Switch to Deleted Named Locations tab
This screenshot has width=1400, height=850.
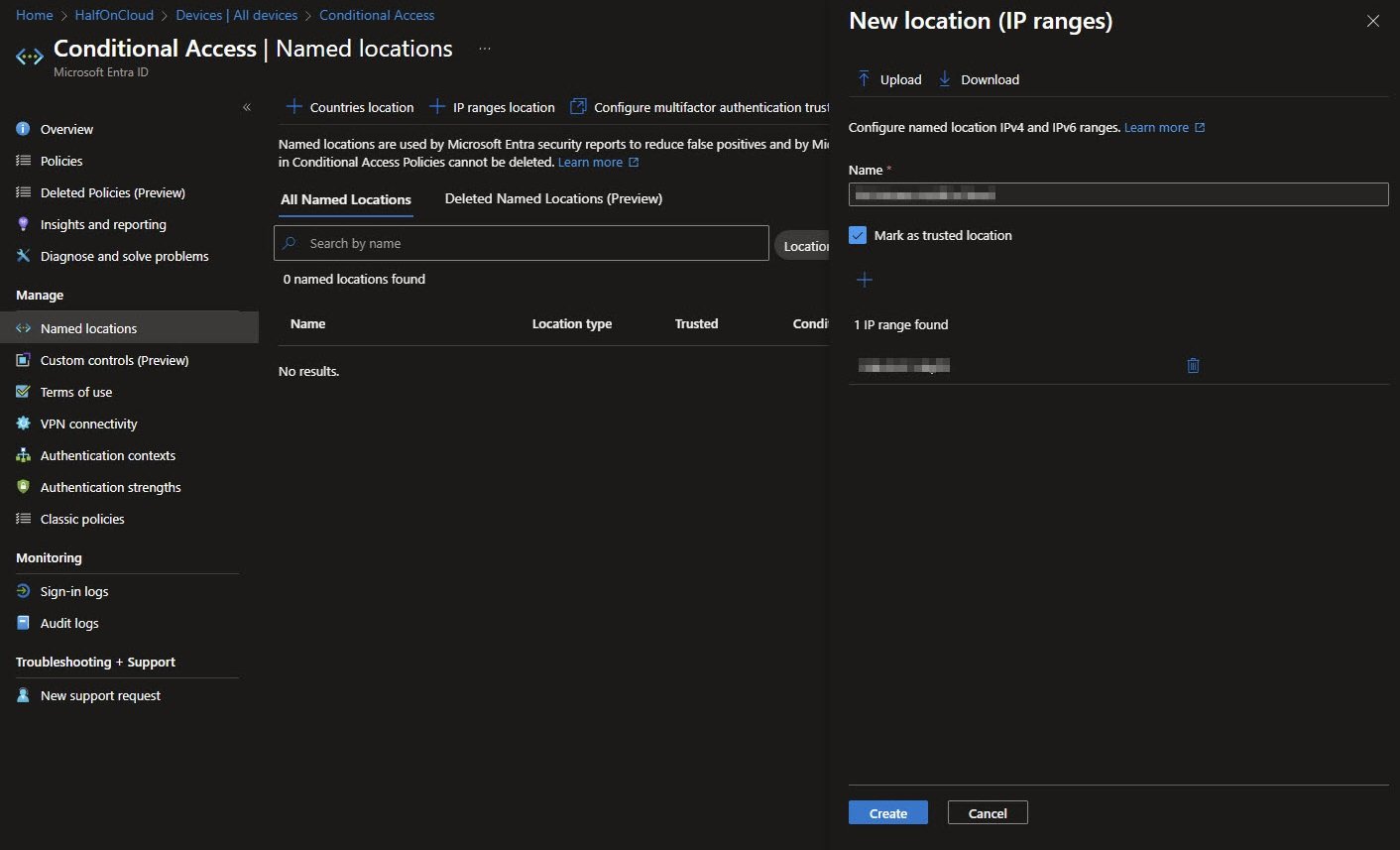point(553,198)
